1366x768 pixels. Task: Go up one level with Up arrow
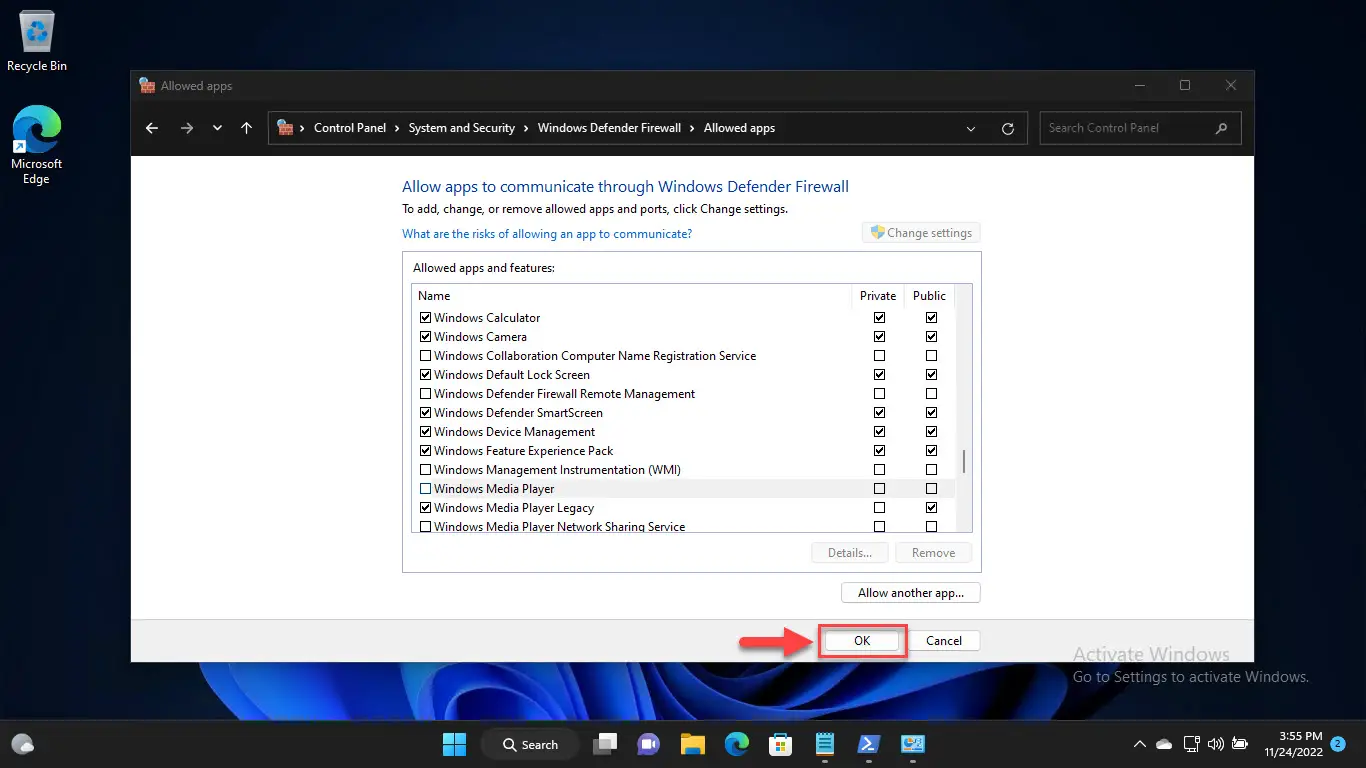(246, 128)
